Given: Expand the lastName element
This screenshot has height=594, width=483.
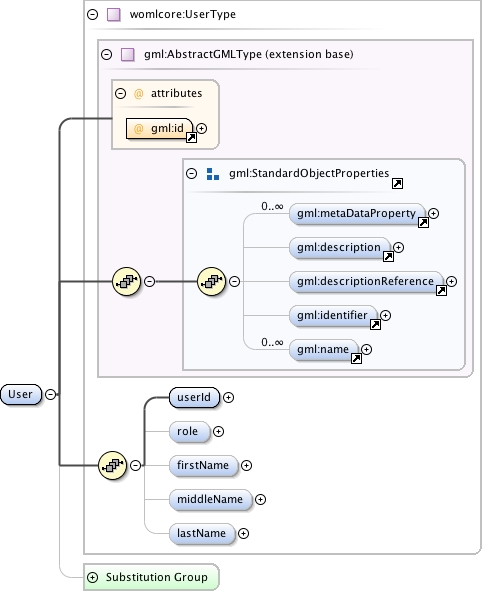Looking at the screenshot, I should pos(243,533).
